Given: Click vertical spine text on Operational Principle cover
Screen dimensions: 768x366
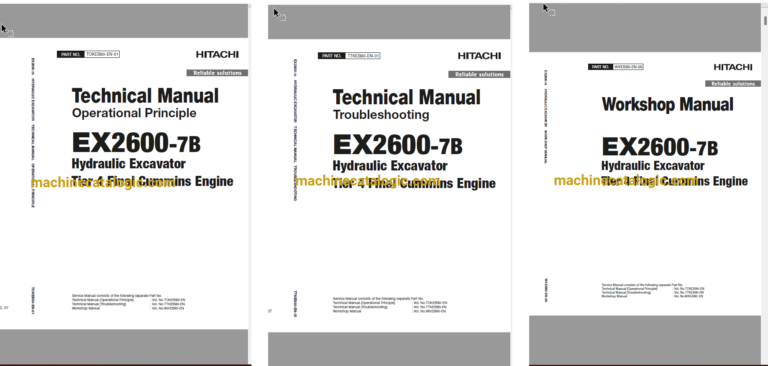Looking at the screenshot, I should (x=33, y=132).
